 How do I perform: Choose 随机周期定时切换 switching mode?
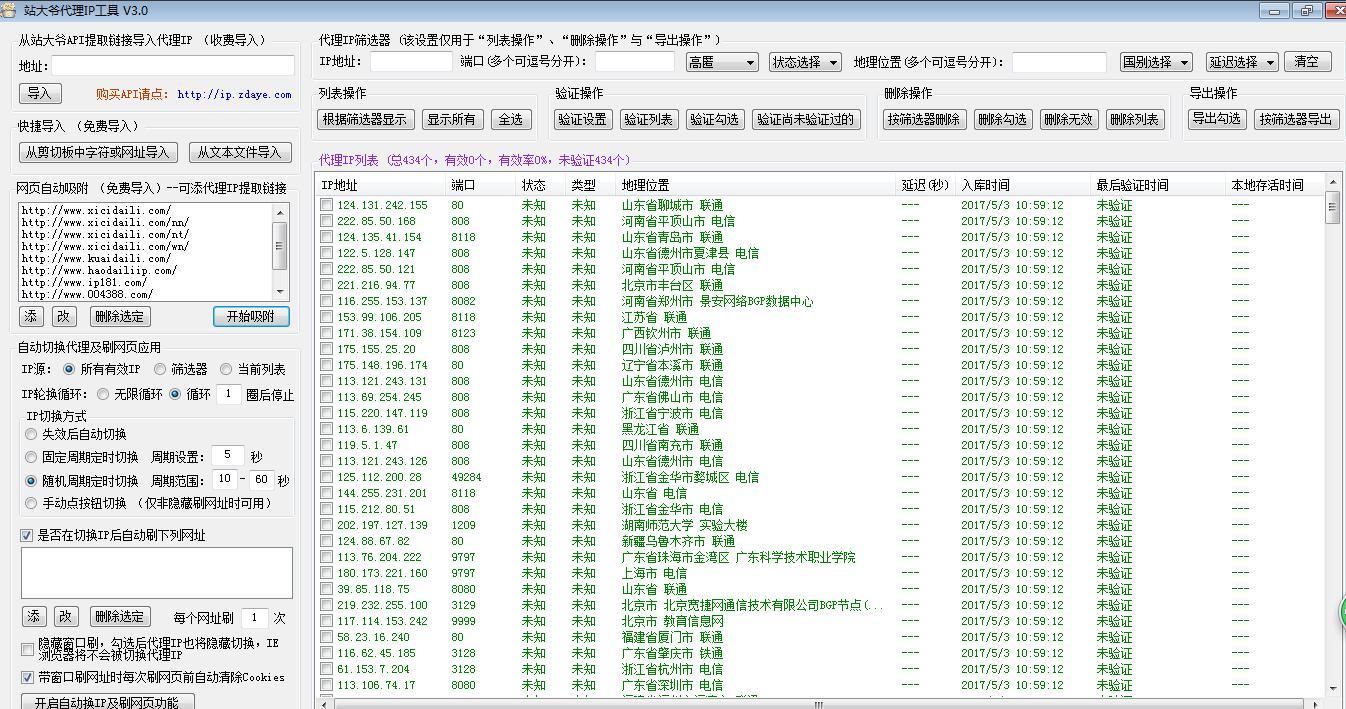(x=32, y=481)
